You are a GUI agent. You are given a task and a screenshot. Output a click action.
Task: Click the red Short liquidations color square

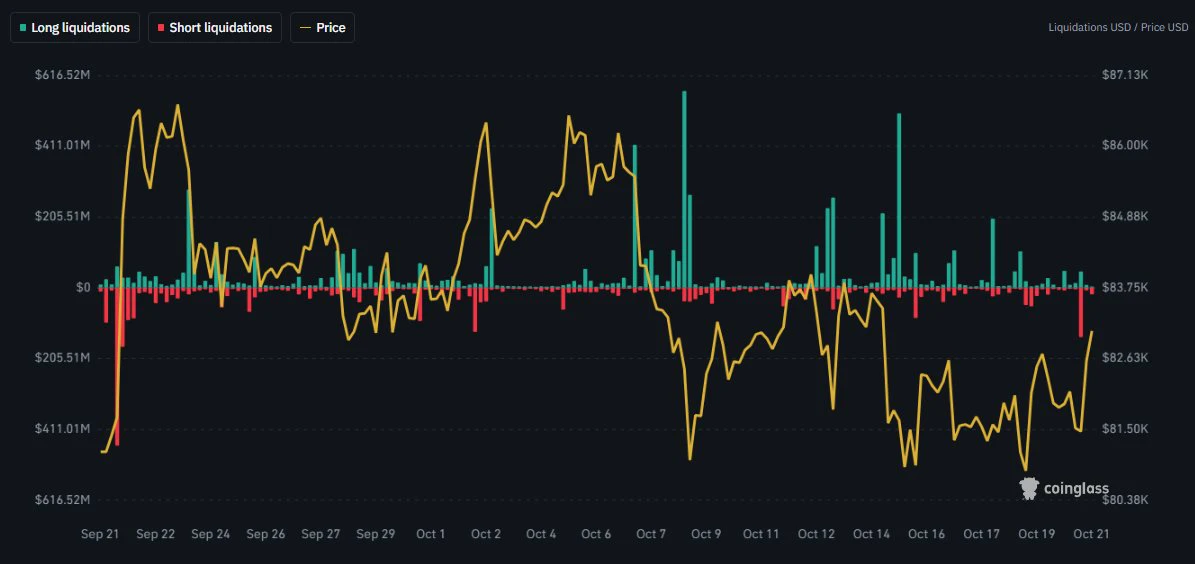(161, 28)
